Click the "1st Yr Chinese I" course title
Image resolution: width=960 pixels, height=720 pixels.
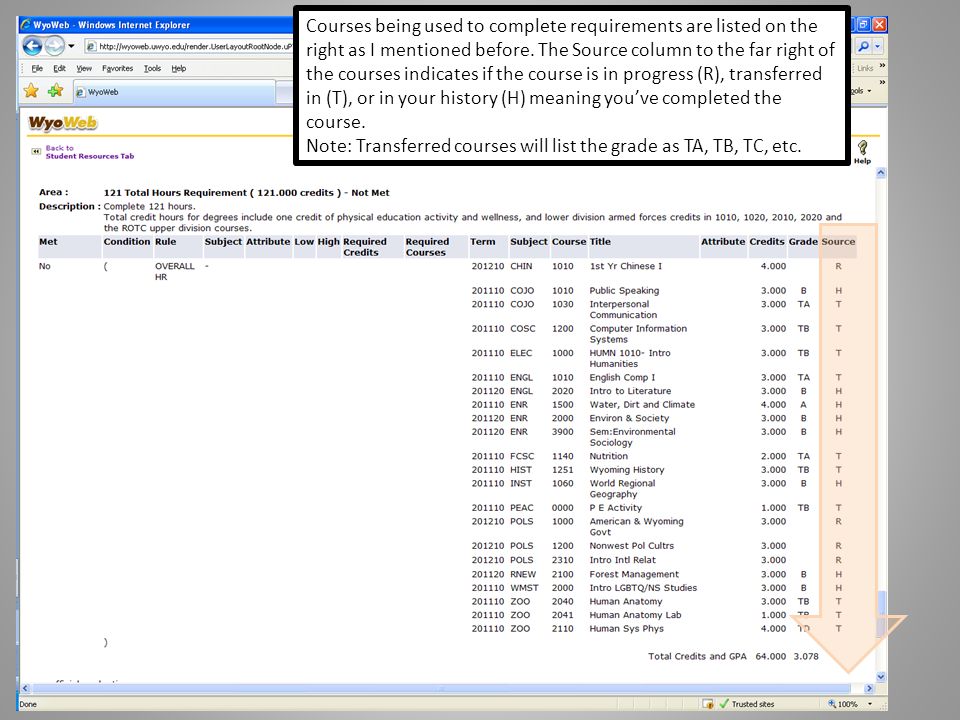coord(626,266)
